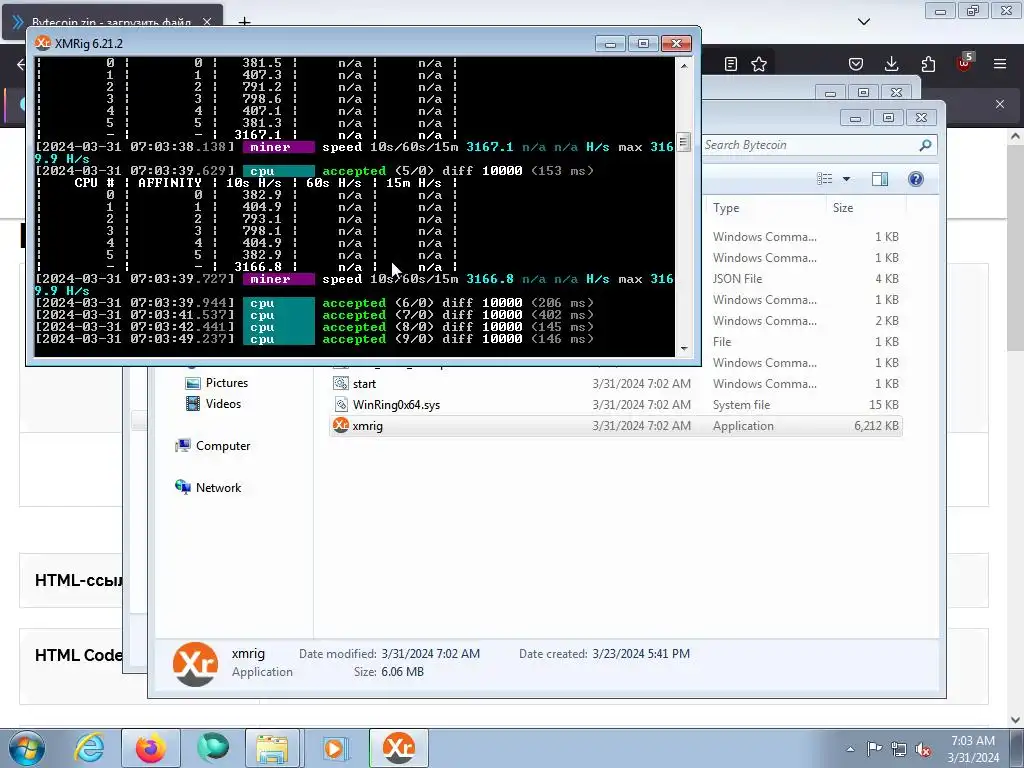Open Firefox hamburger menu
The height and width of the screenshot is (768, 1024).
1000,64
